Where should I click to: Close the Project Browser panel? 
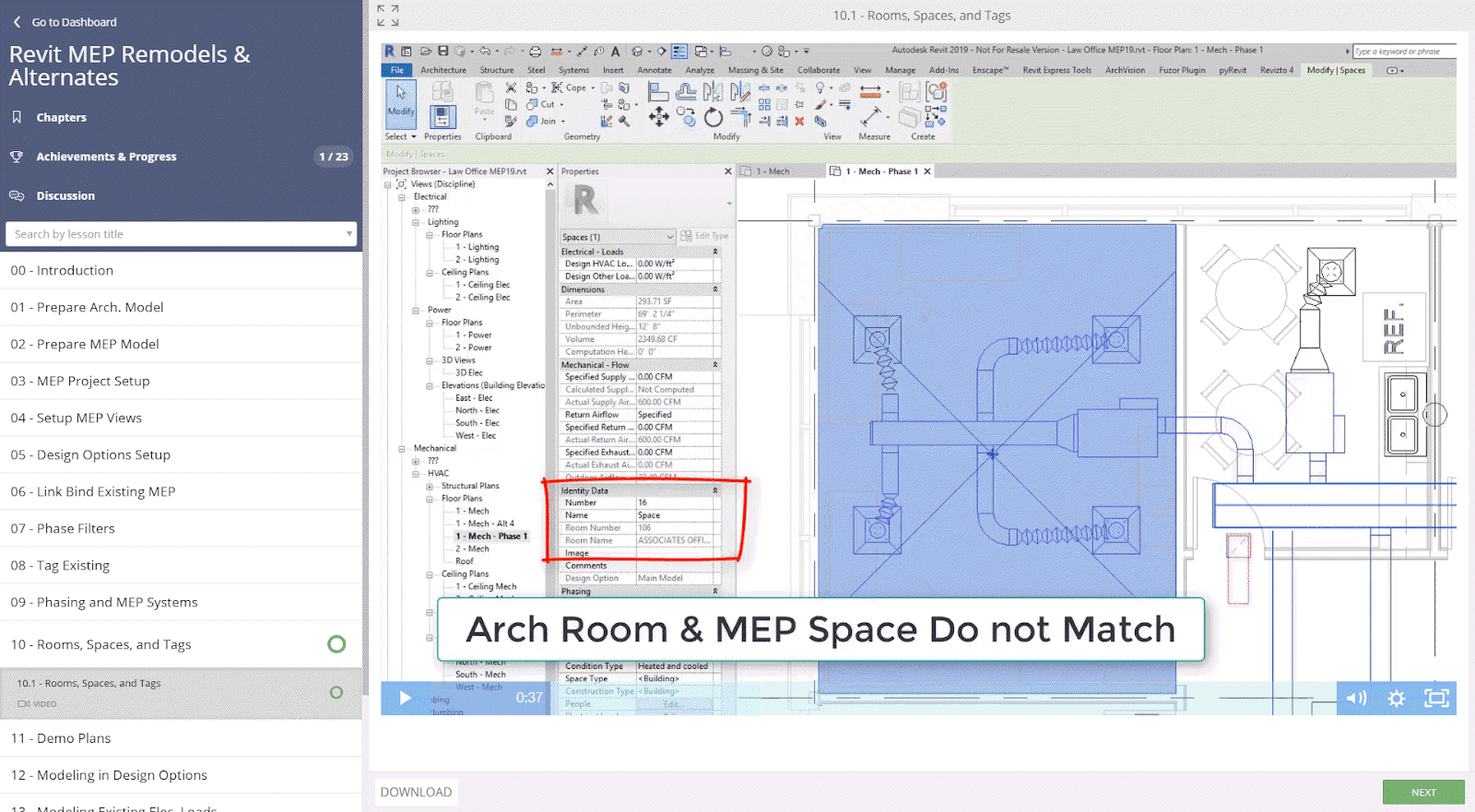tap(550, 171)
